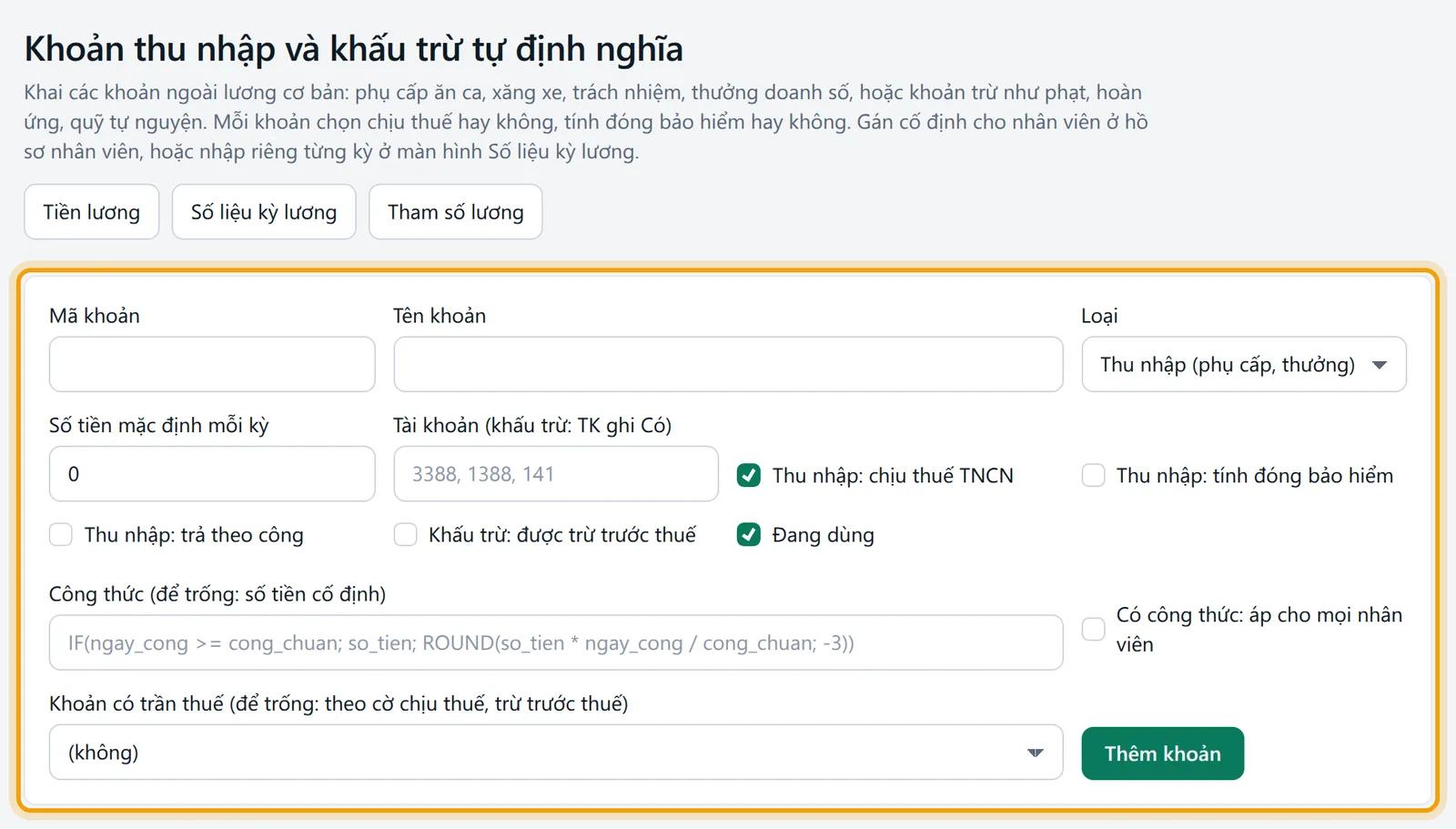This screenshot has height=829, width=1456.
Task: Go to Số liệu kỳ lương
Action: pos(264,212)
